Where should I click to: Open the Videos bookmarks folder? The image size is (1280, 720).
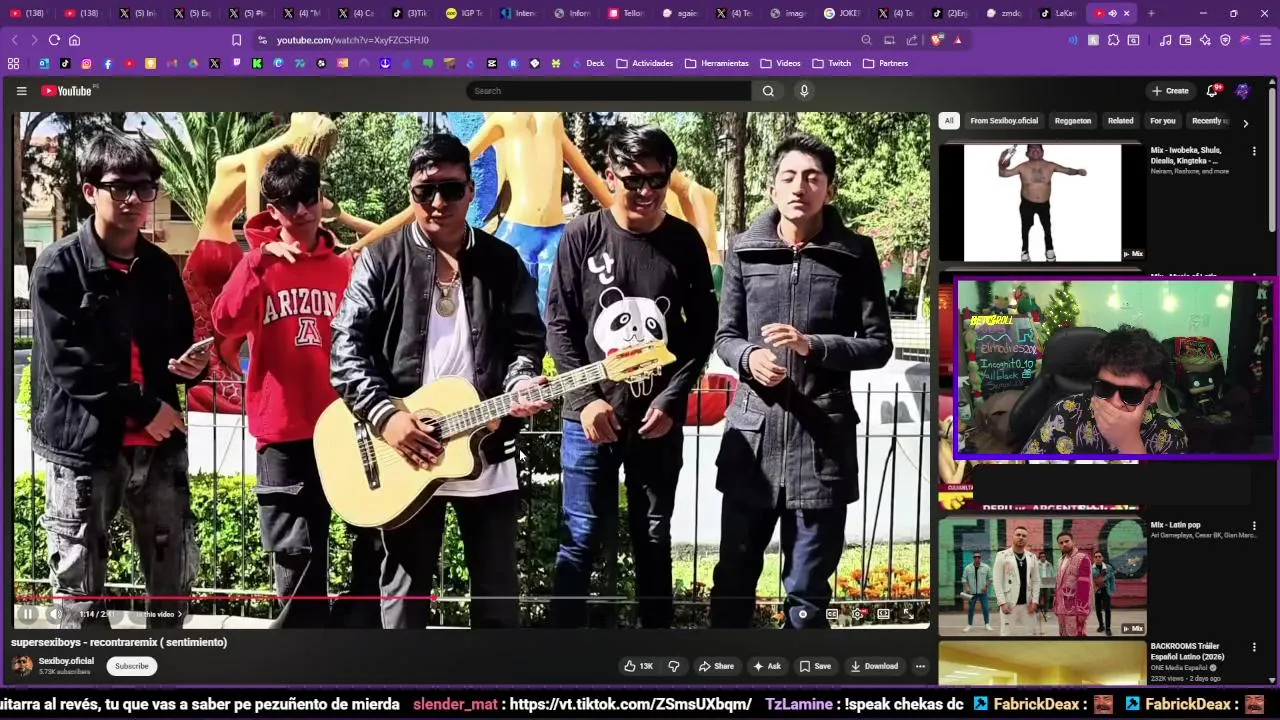coord(780,63)
